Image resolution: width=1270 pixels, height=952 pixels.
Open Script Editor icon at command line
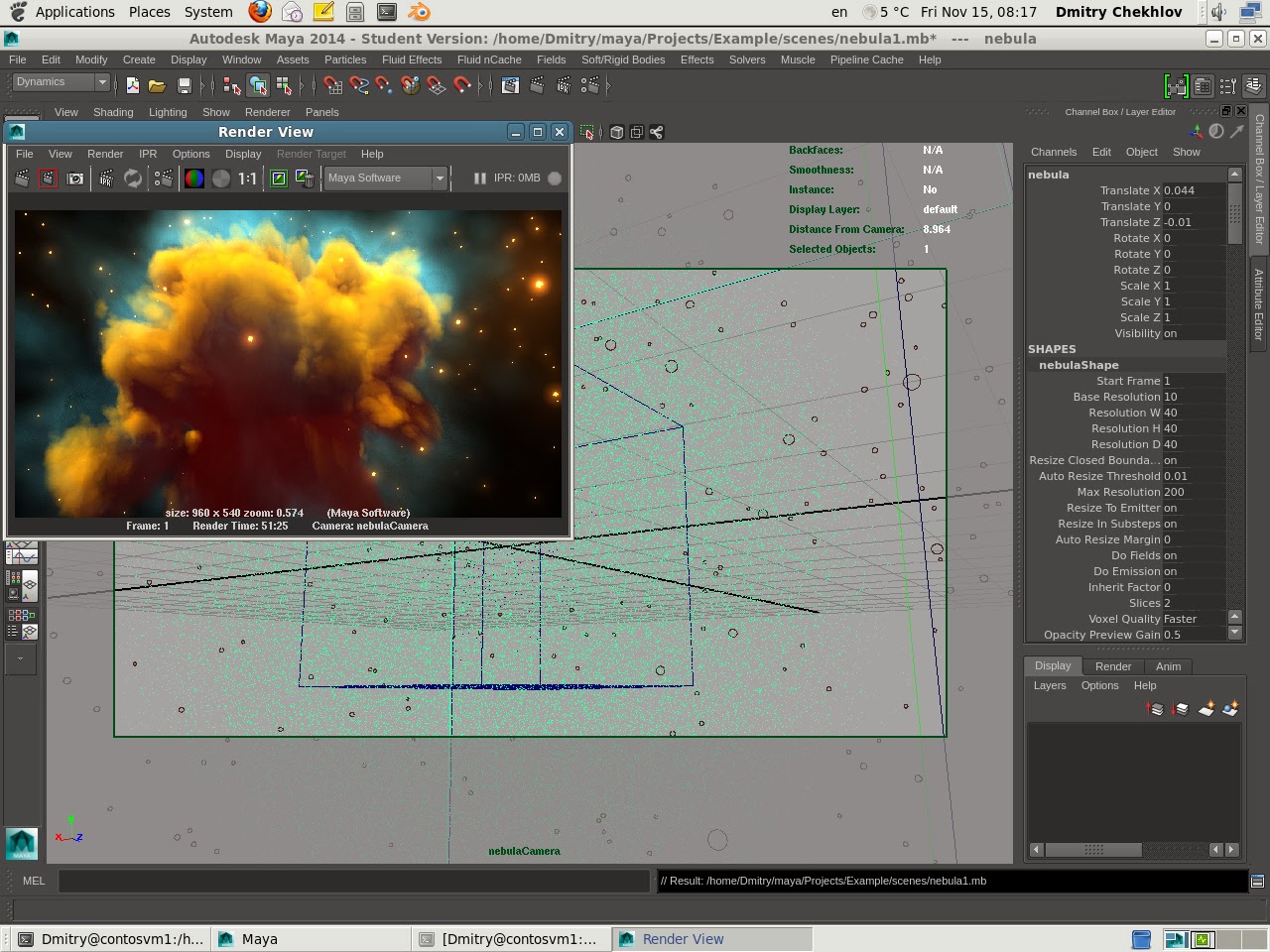pos(1257,881)
